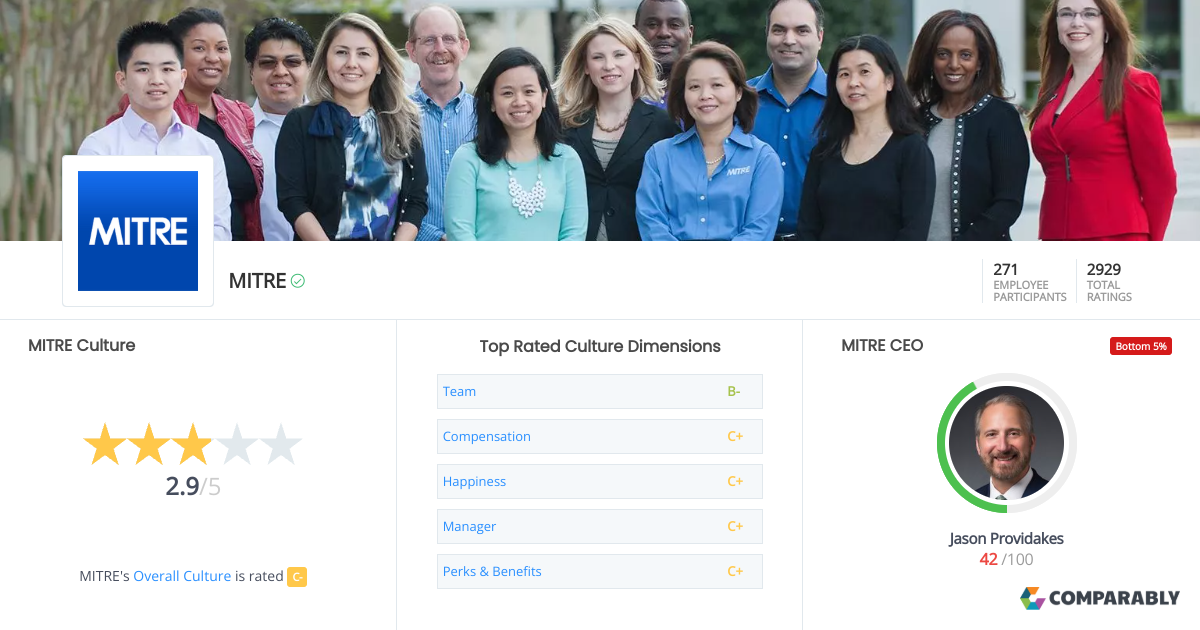Click the C+ grade on Compensation row
Screen dimensions: 1200x630
(735, 436)
